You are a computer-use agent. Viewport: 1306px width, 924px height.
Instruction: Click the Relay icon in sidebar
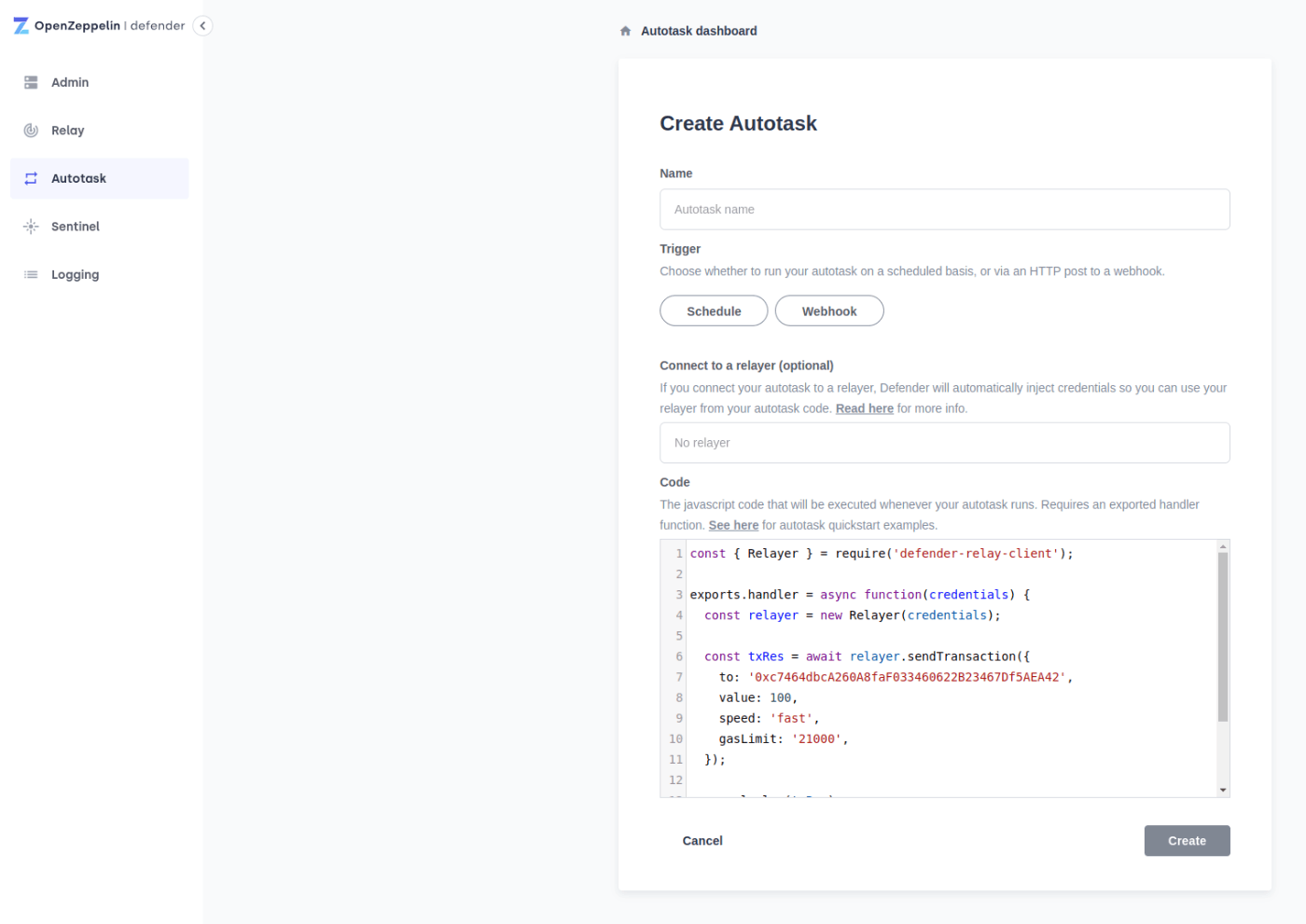[x=31, y=131]
